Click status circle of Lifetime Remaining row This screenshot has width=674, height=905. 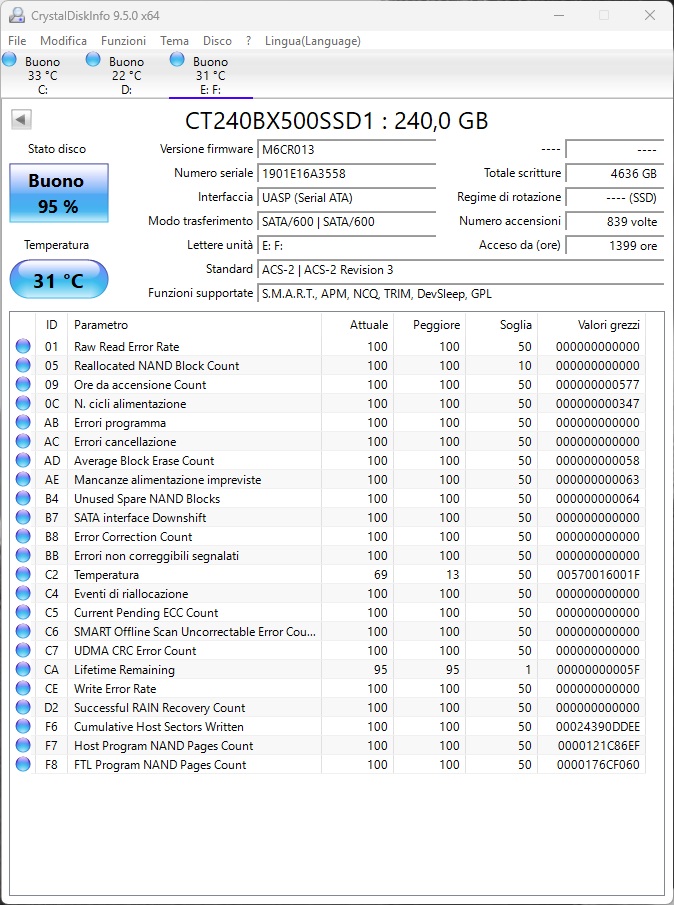(23, 670)
